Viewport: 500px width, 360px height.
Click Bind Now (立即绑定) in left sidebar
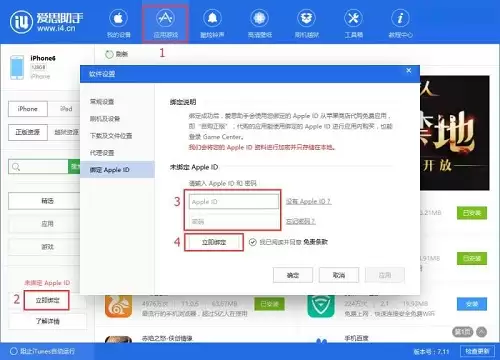(x=47, y=300)
